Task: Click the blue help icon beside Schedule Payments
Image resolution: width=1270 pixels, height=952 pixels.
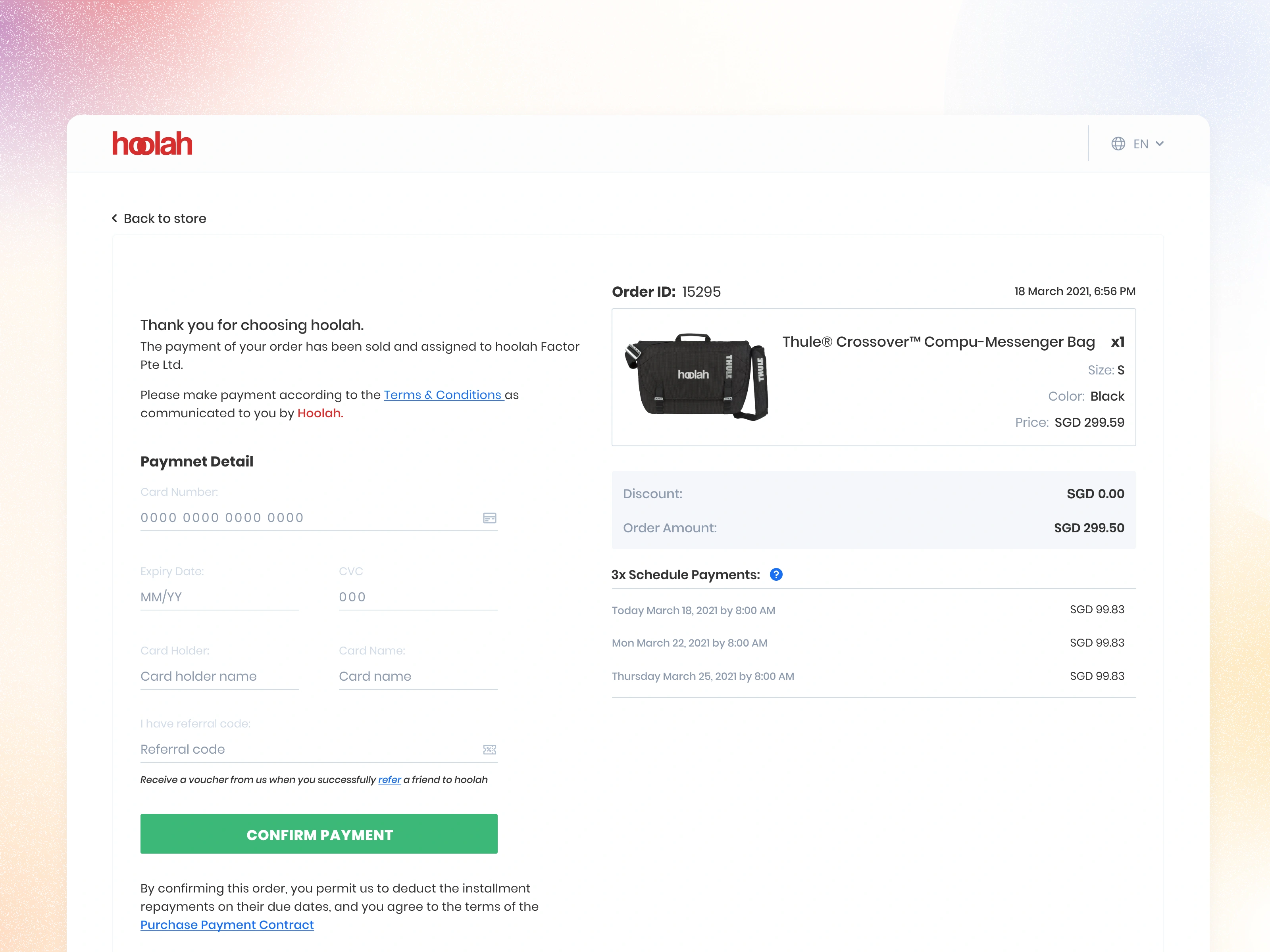Action: [775, 574]
